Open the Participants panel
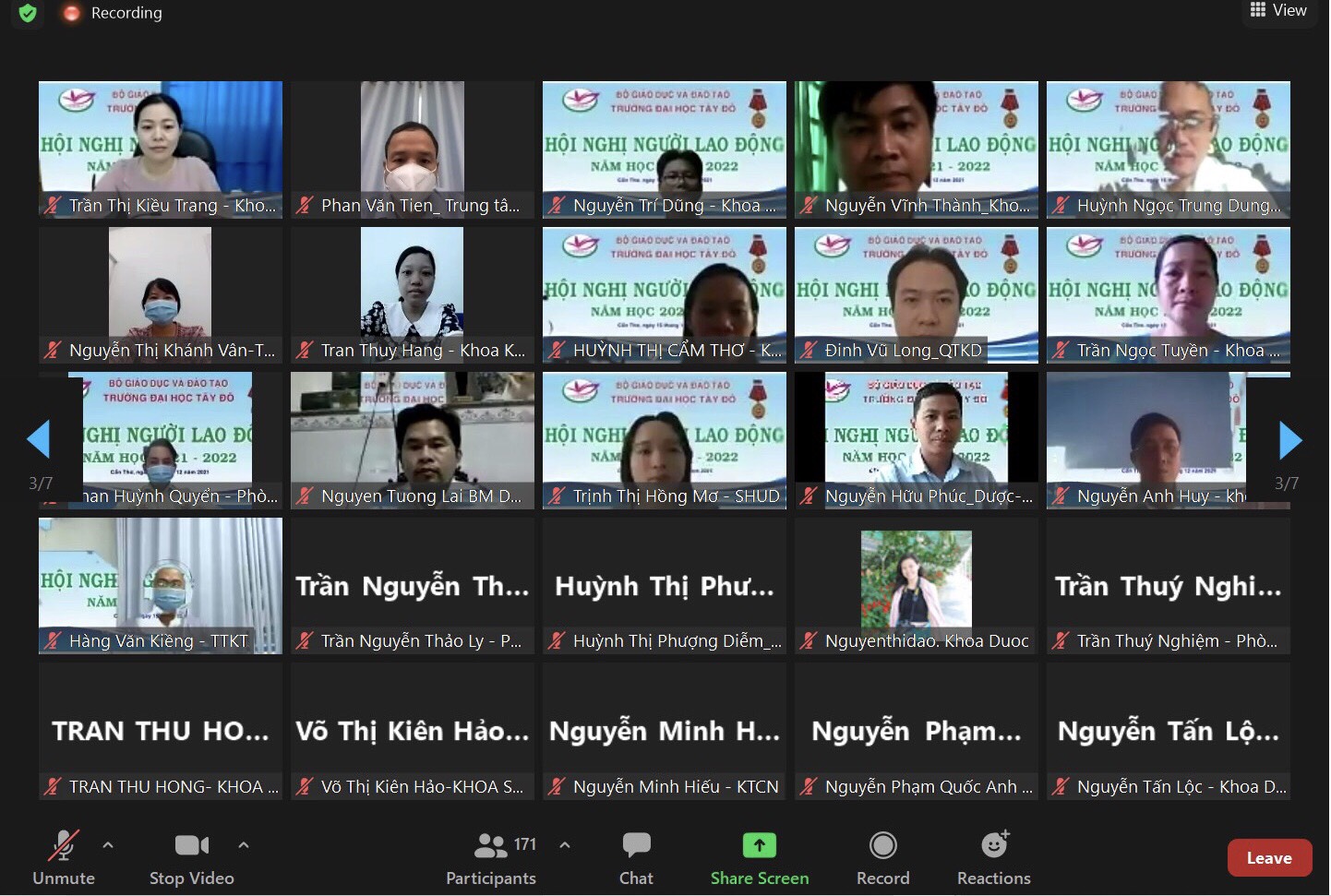Viewport: 1331px width, 896px height. tap(491, 858)
